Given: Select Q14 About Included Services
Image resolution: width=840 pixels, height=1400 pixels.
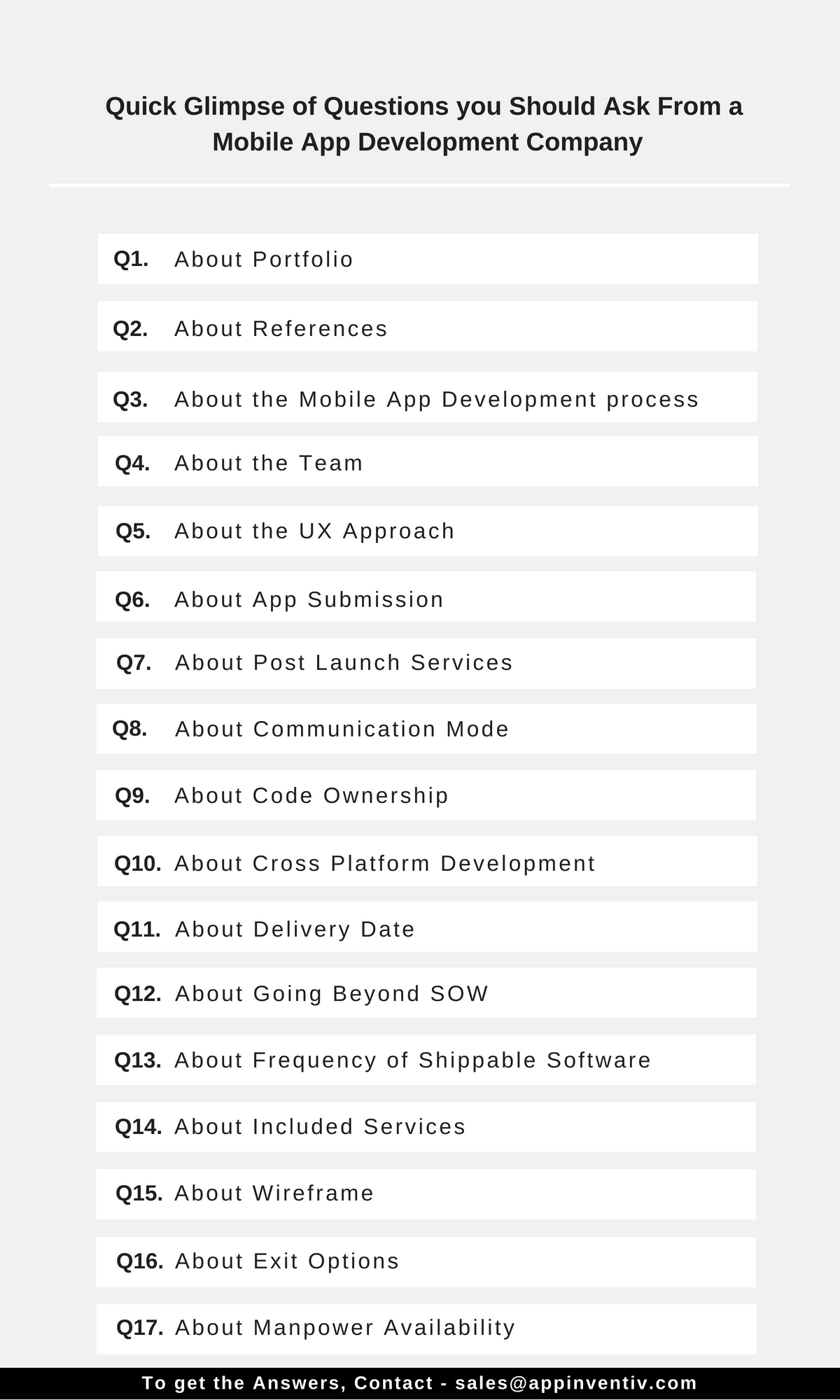Looking at the screenshot, I should tap(427, 1127).
